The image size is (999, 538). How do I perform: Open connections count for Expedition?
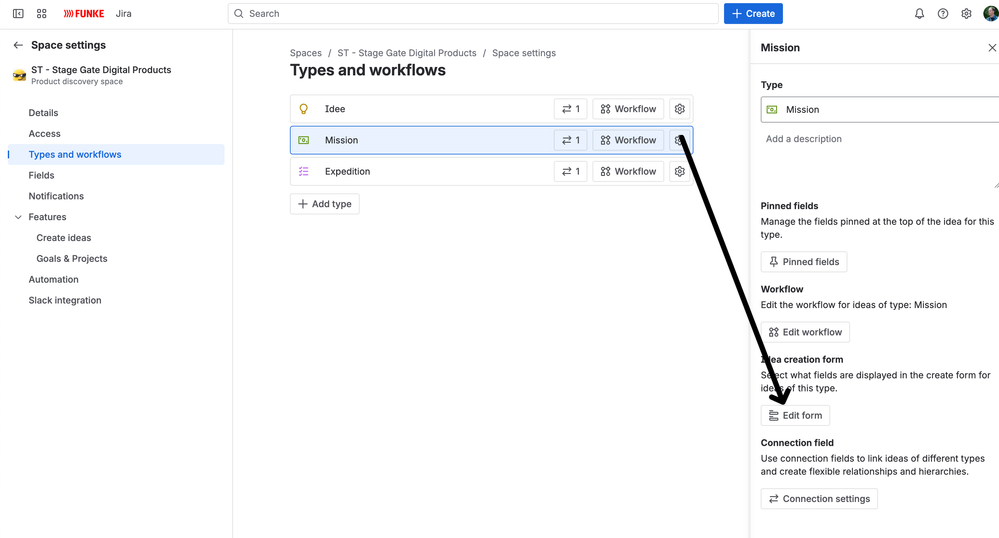pyautogui.click(x=570, y=171)
